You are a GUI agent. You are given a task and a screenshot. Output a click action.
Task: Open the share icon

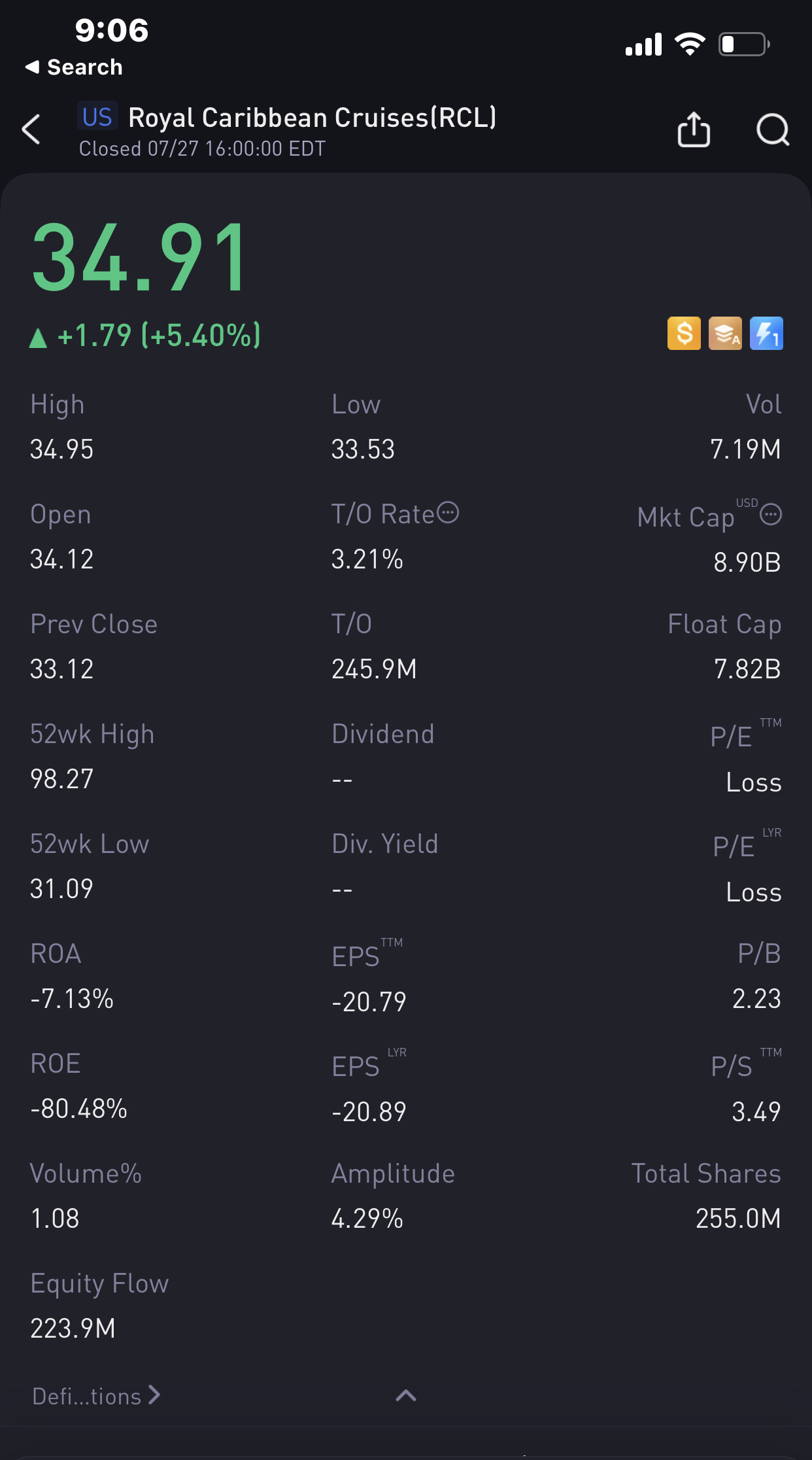coord(694,129)
